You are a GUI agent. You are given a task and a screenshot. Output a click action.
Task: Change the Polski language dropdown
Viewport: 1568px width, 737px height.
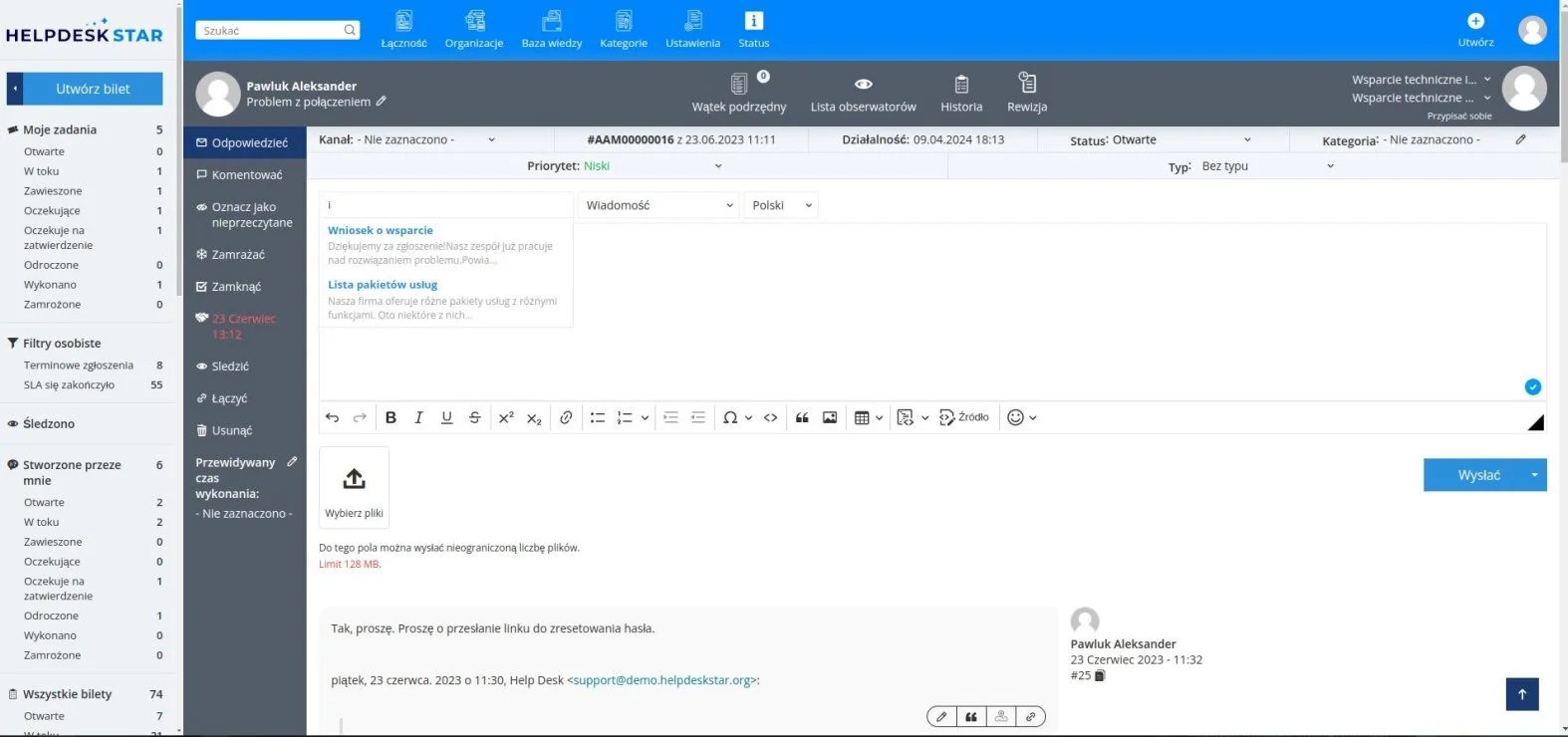pyautogui.click(x=781, y=205)
